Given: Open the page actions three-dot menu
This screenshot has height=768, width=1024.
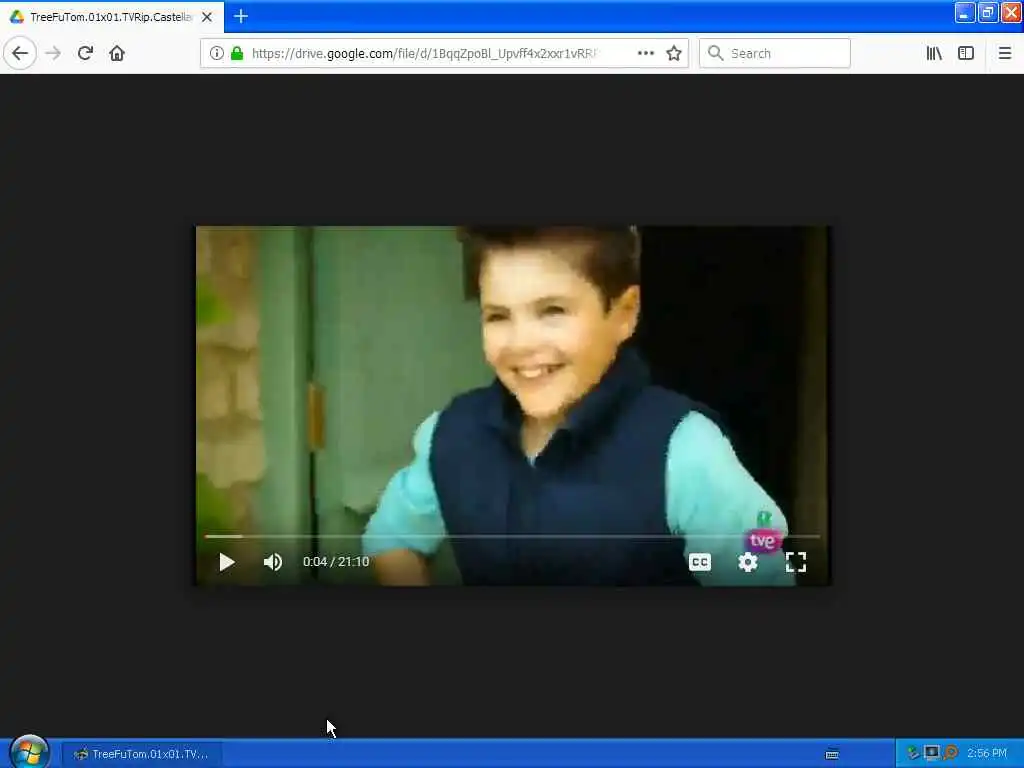Looking at the screenshot, I should (x=645, y=53).
